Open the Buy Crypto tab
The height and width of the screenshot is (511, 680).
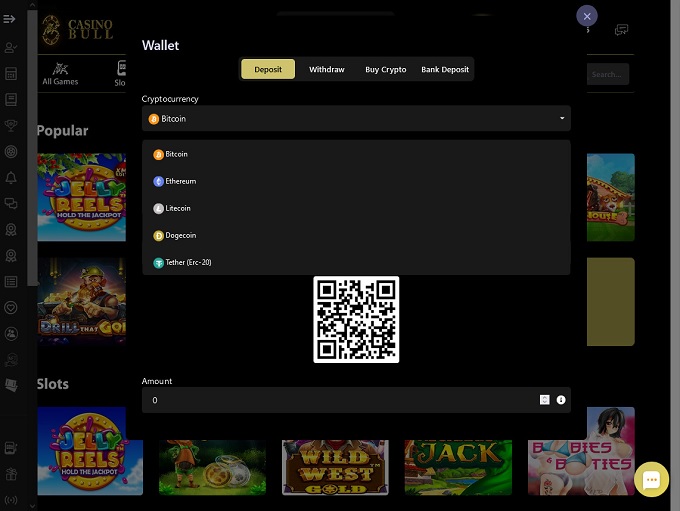coord(385,70)
